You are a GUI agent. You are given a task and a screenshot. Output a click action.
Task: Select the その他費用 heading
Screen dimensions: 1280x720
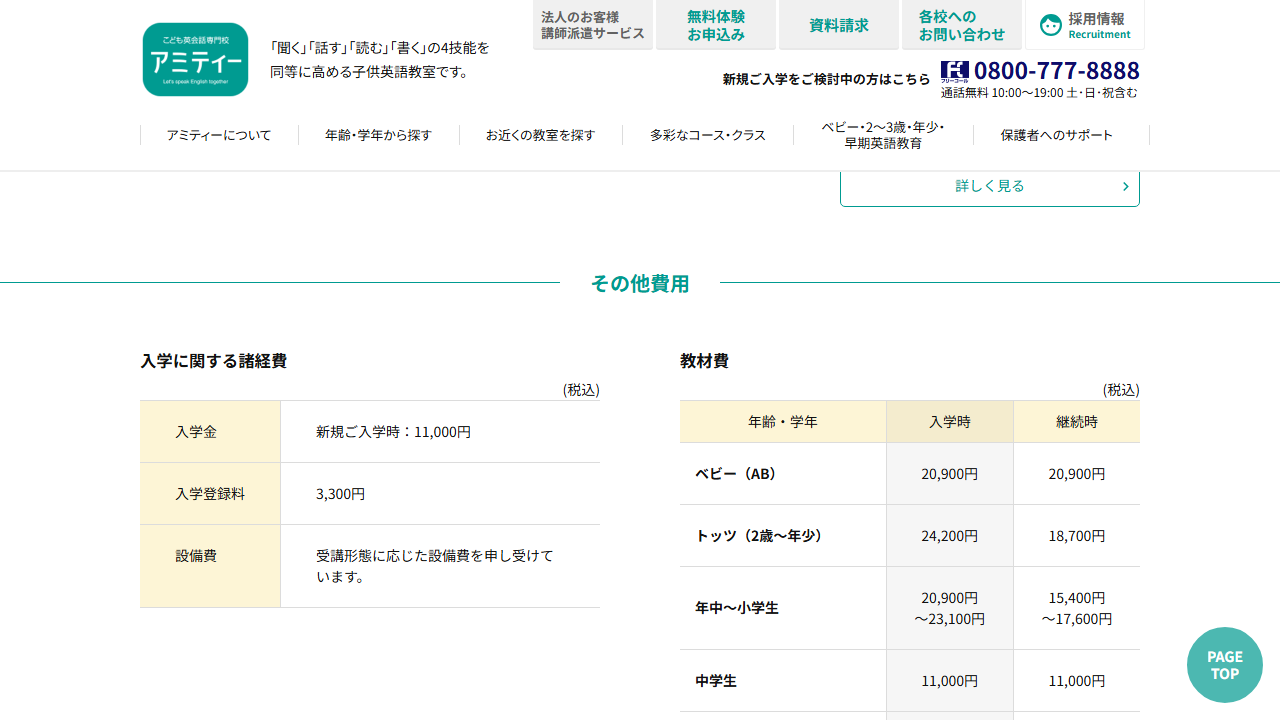pyautogui.click(x=640, y=283)
